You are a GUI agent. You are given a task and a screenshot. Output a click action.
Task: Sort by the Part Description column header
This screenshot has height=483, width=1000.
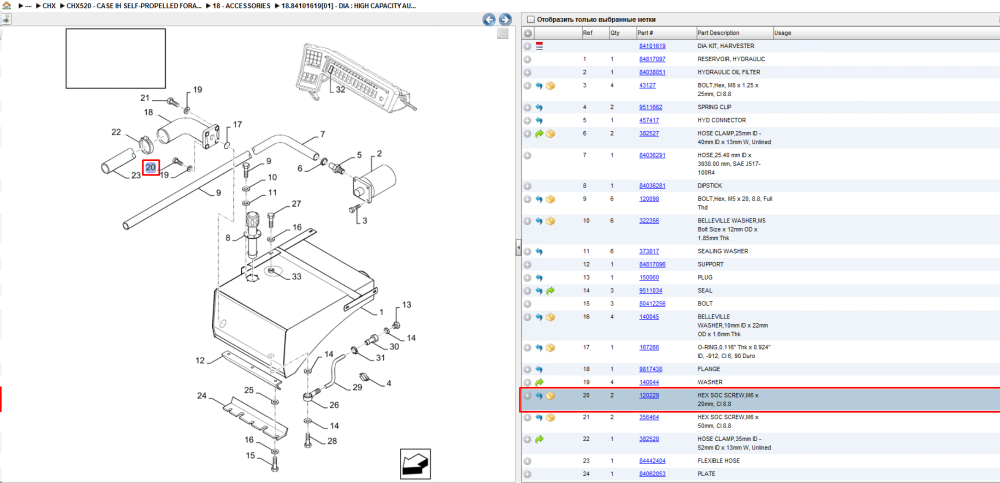pos(718,33)
